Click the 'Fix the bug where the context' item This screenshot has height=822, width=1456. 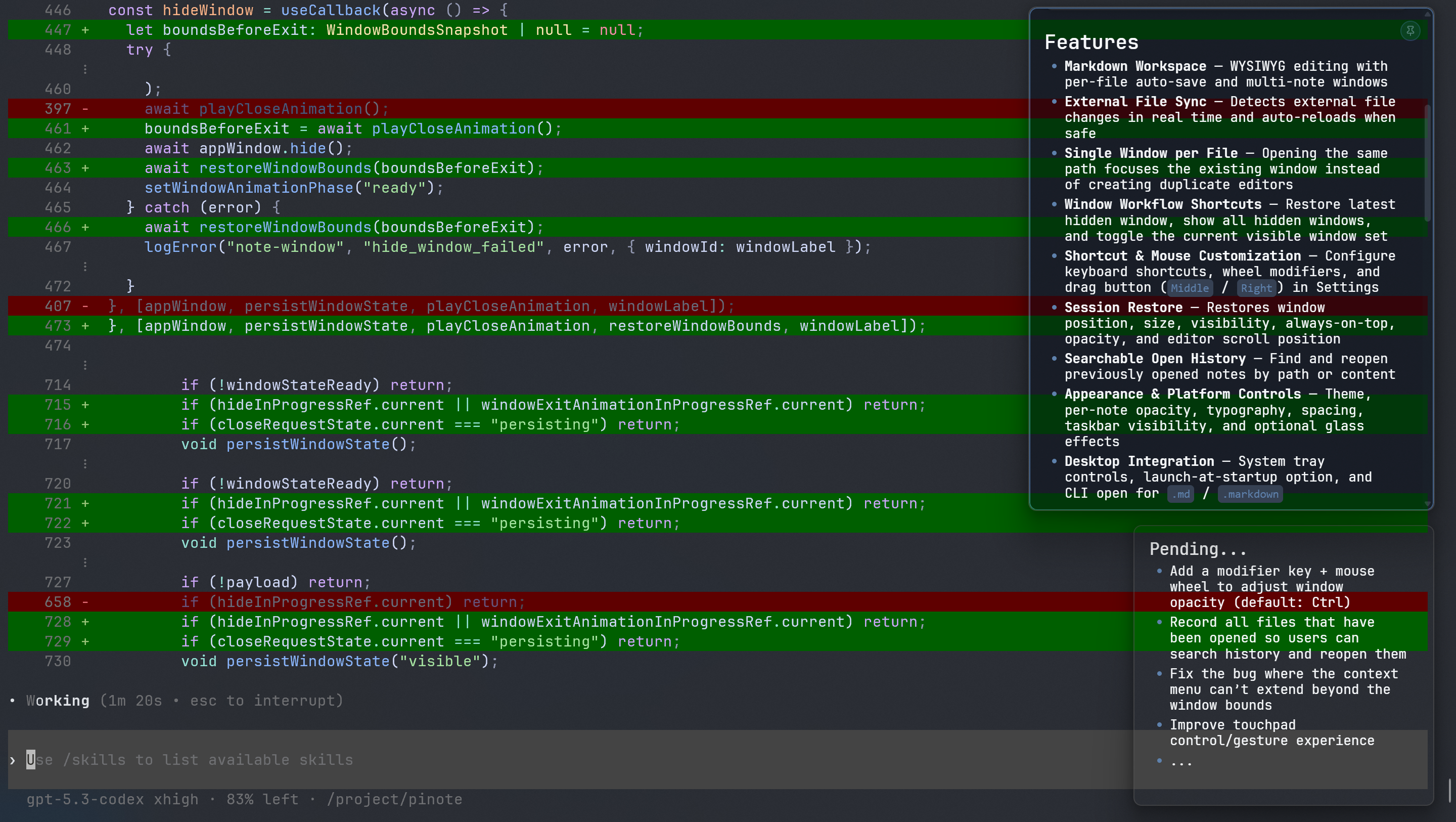(x=1283, y=689)
